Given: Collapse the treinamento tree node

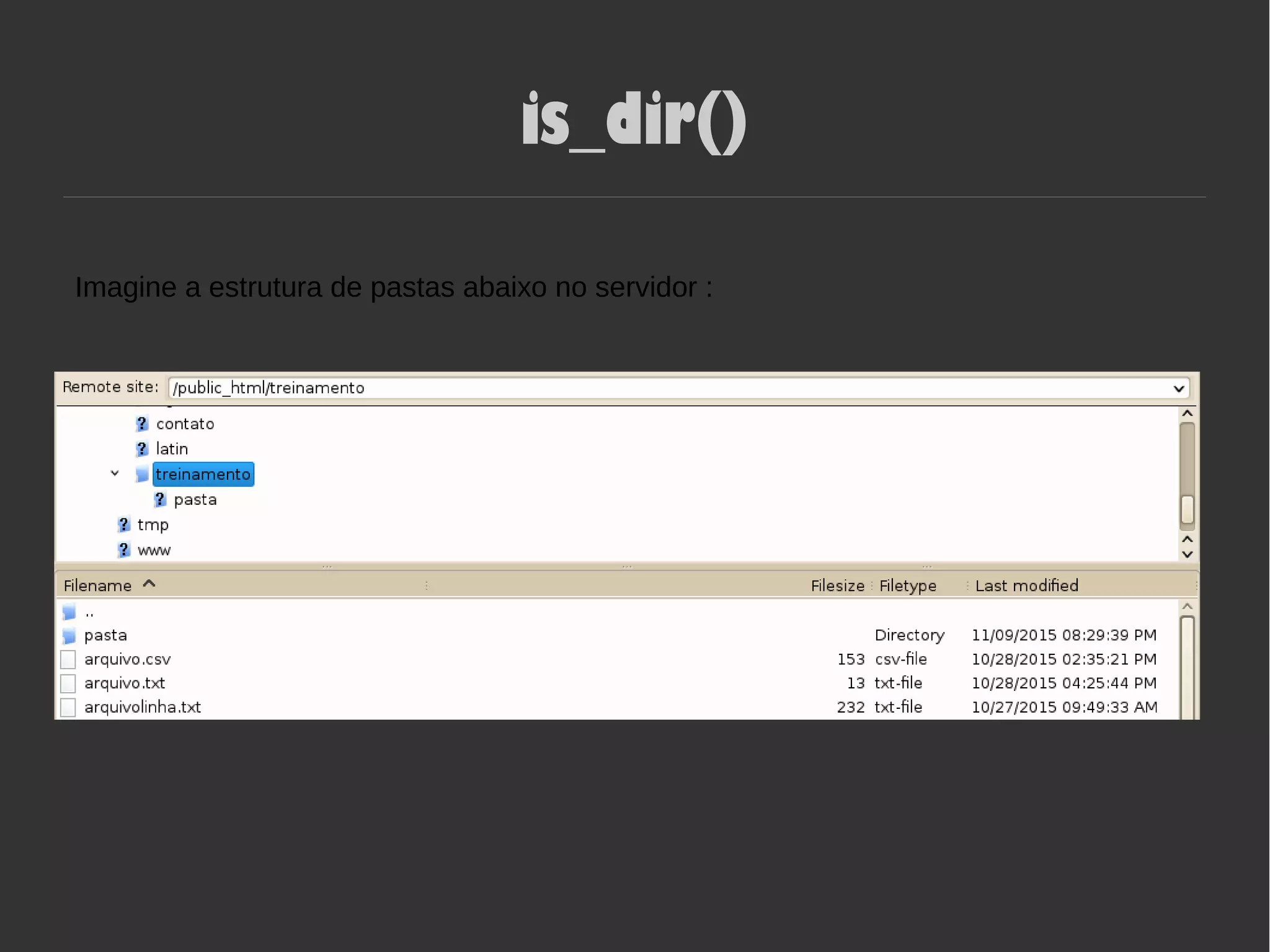Looking at the screenshot, I should [x=115, y=474].
